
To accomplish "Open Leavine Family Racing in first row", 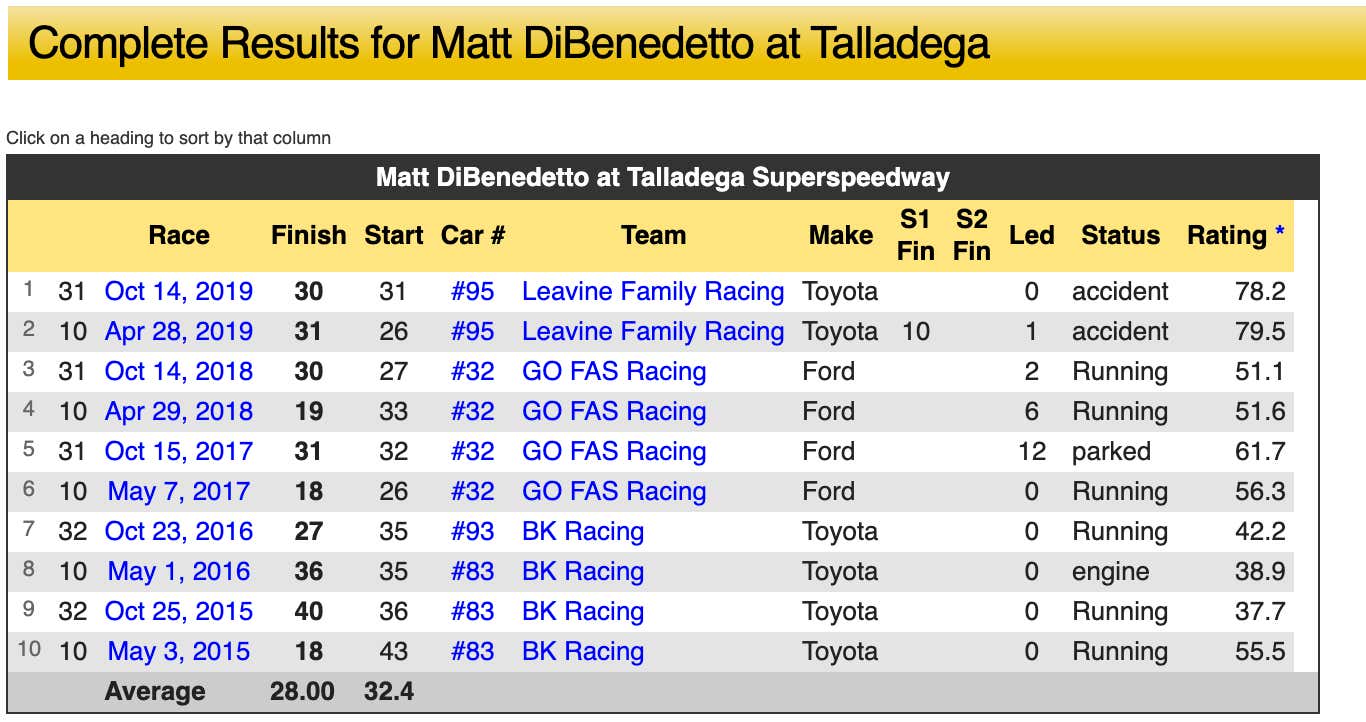I will tap(653, 291).
